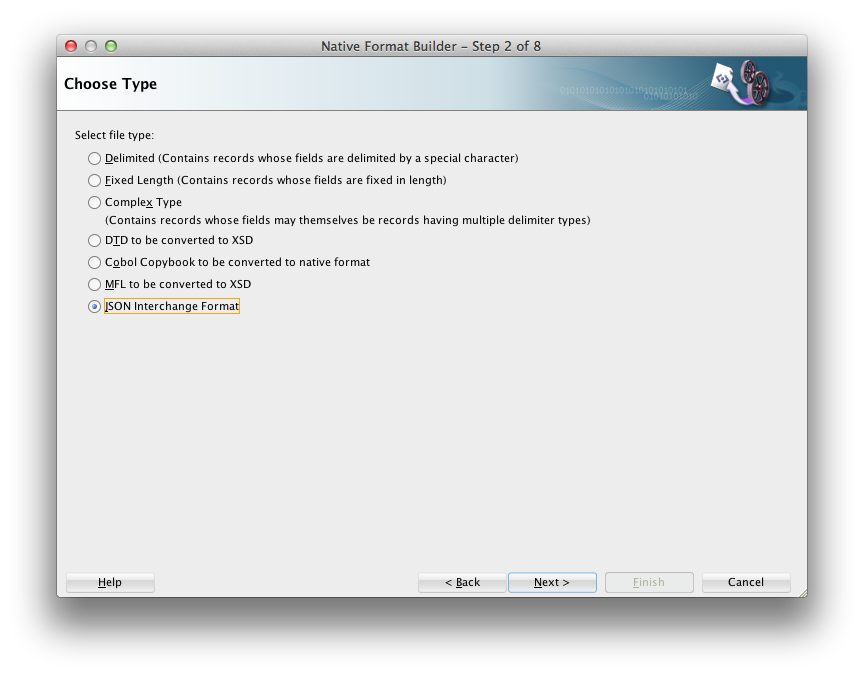The image size is (864, 676).
Task: Click the Select file type label
Action: click(117, 135)
